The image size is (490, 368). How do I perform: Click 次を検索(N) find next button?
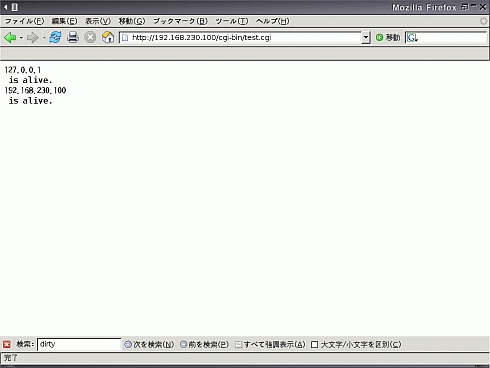point(149,344)
